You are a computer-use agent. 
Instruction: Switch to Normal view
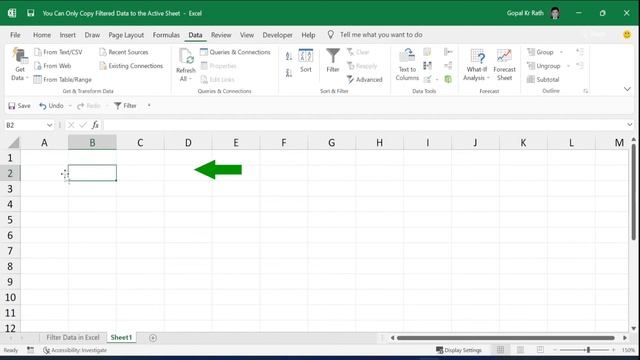[x=500, y=350]
